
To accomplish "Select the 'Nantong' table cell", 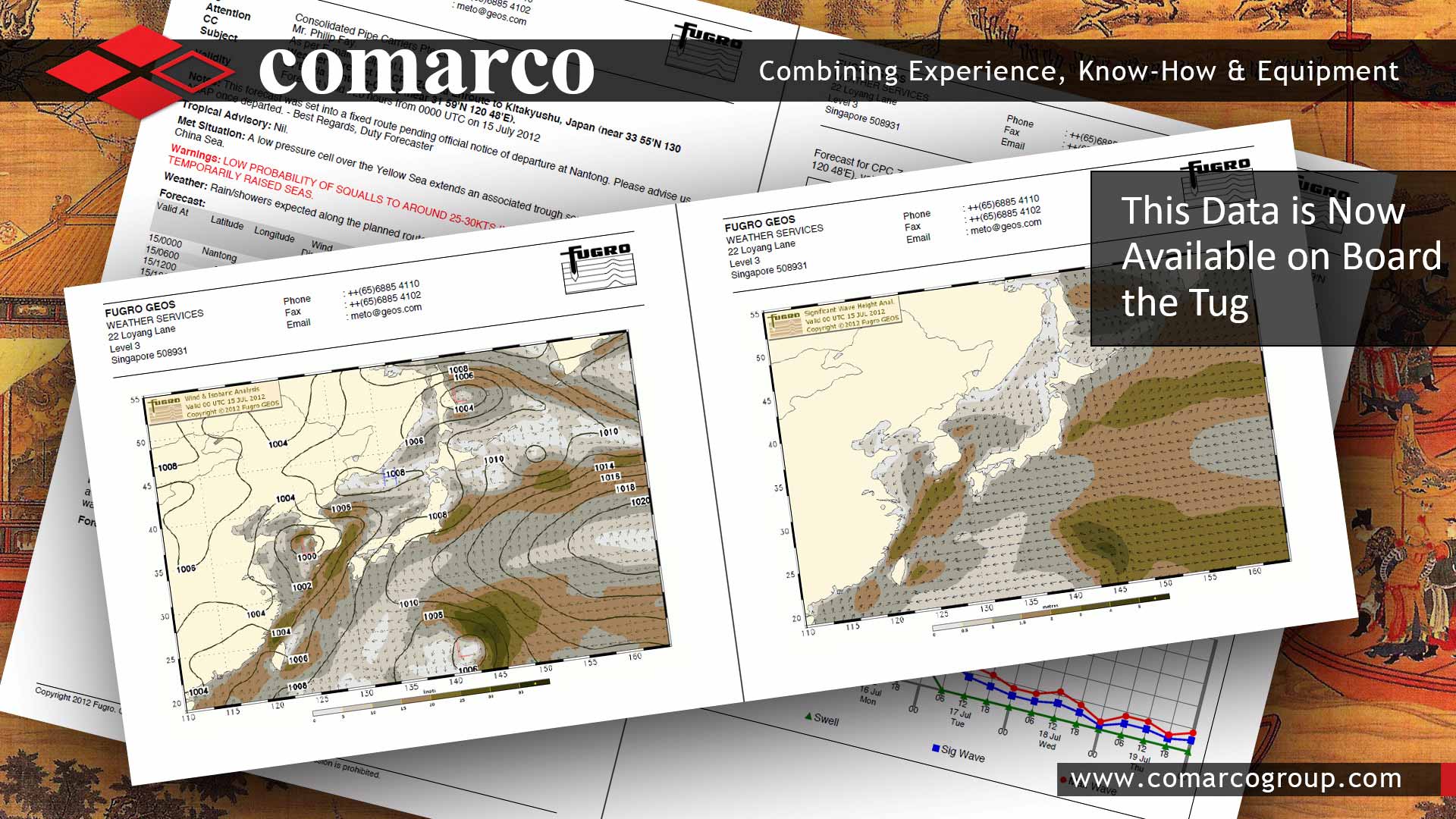I will tap(219, 254).
